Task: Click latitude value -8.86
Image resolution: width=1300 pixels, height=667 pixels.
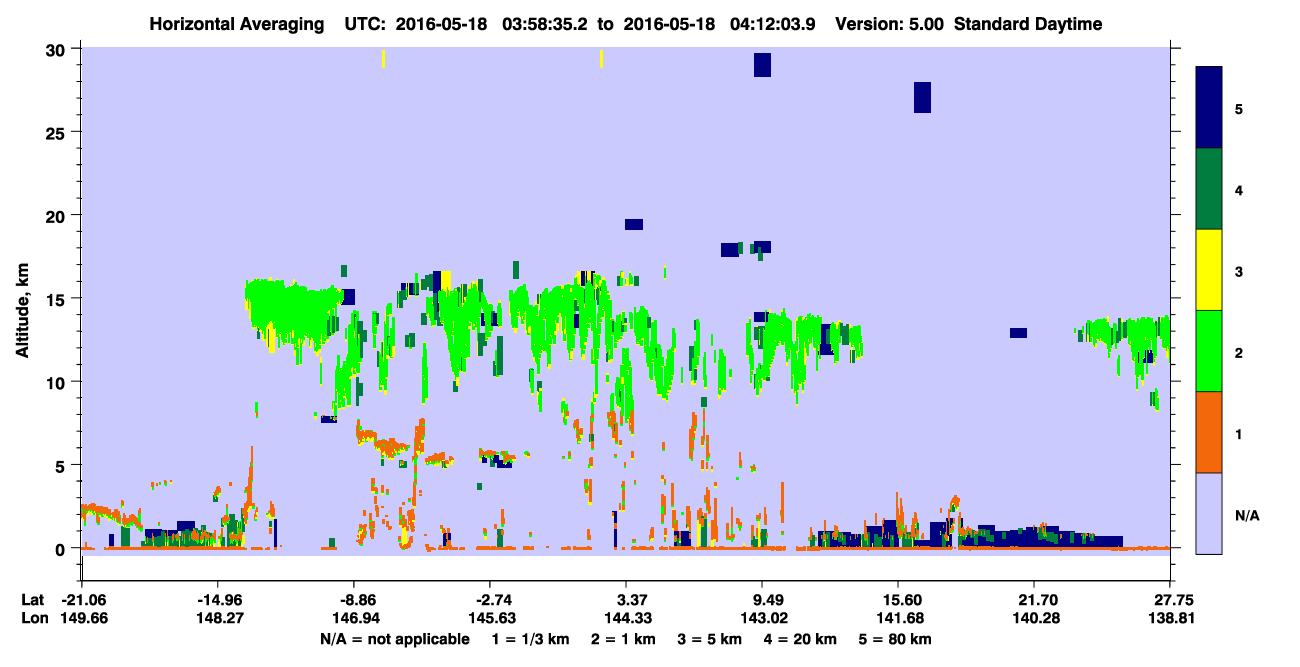Action: pyautogui.click(x=354, y=600)
